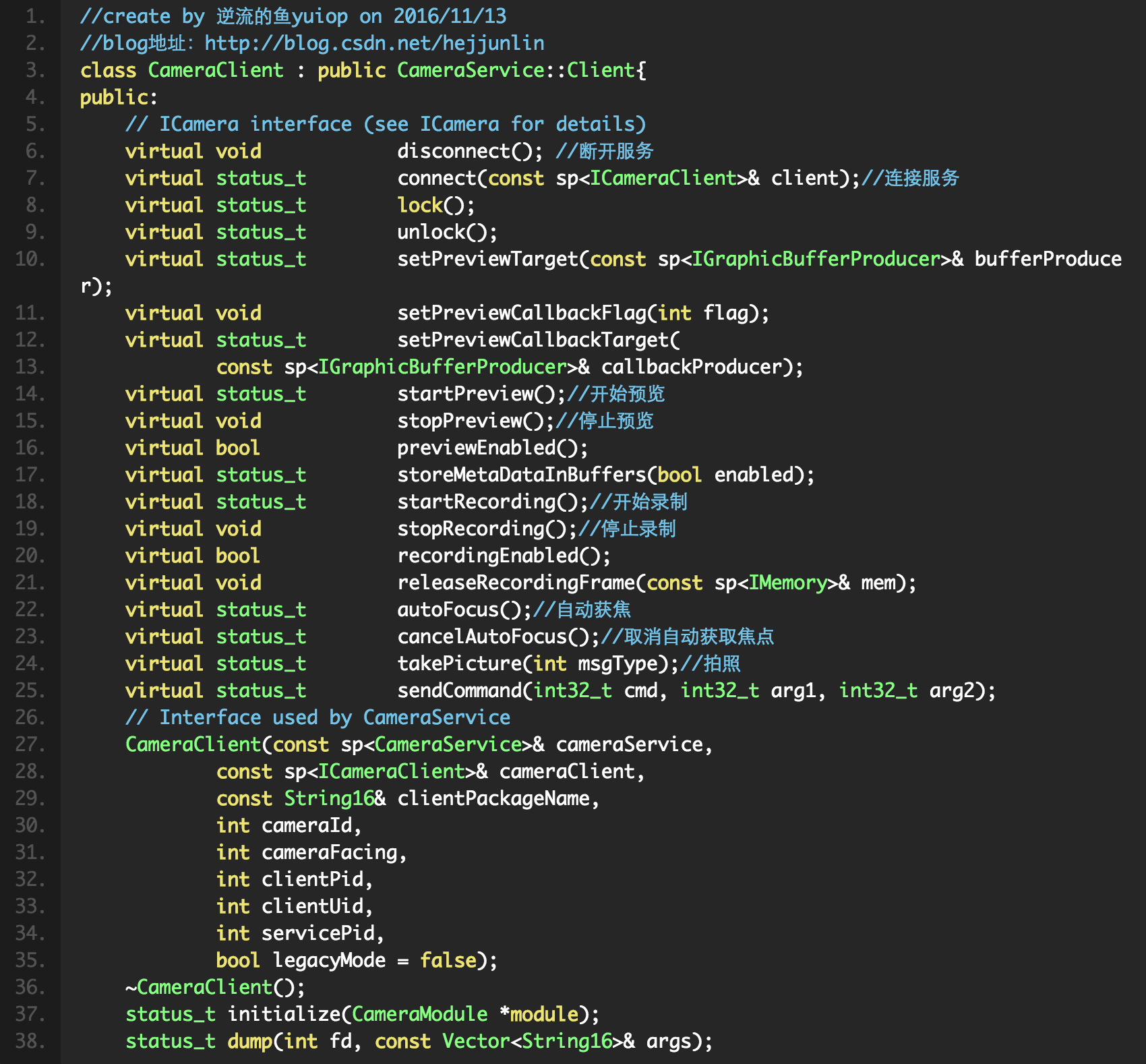
Task: Click the disconnect() method name
Action: (x=464, y=151)
